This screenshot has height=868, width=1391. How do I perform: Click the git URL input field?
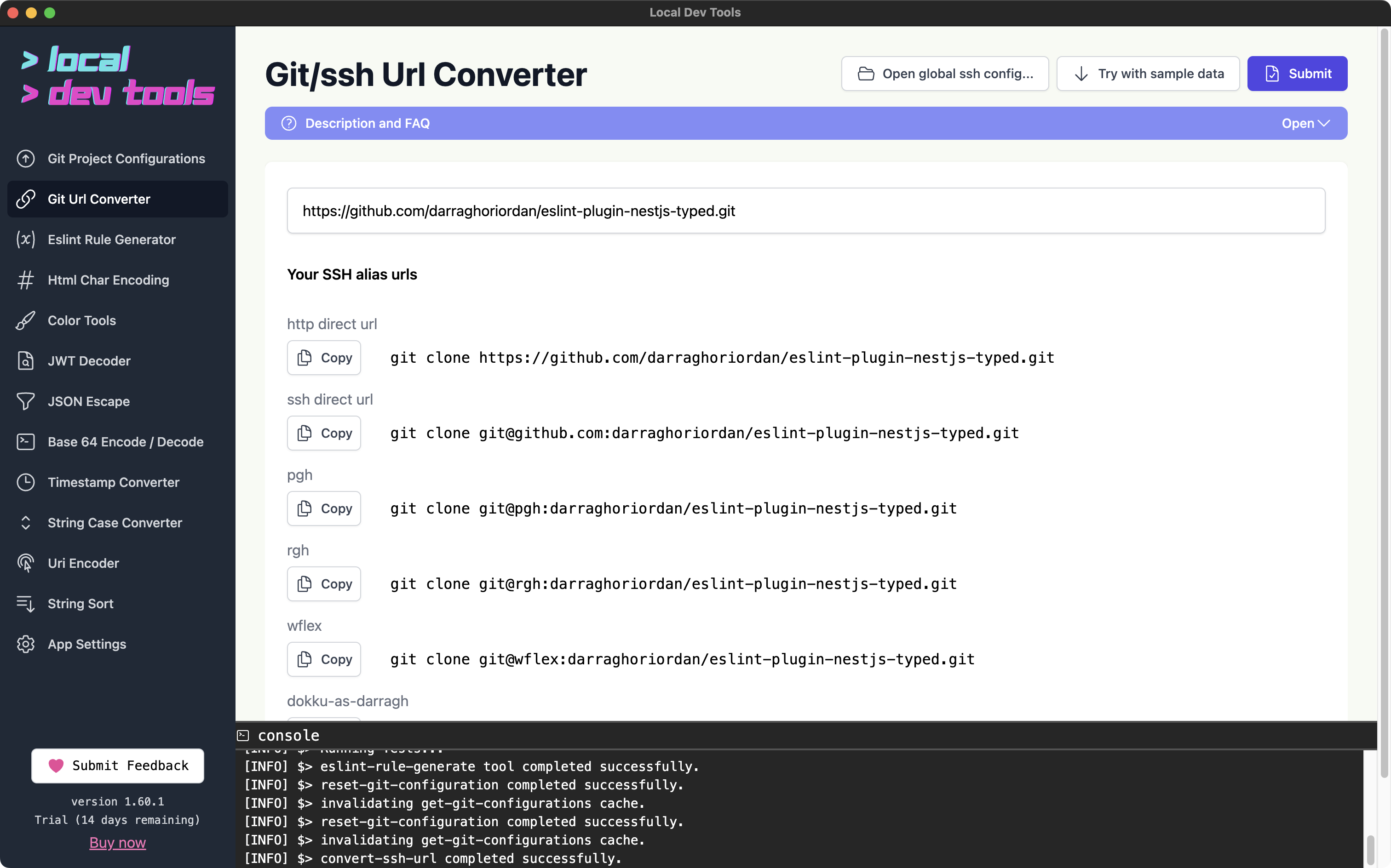(x=806, y=211)
